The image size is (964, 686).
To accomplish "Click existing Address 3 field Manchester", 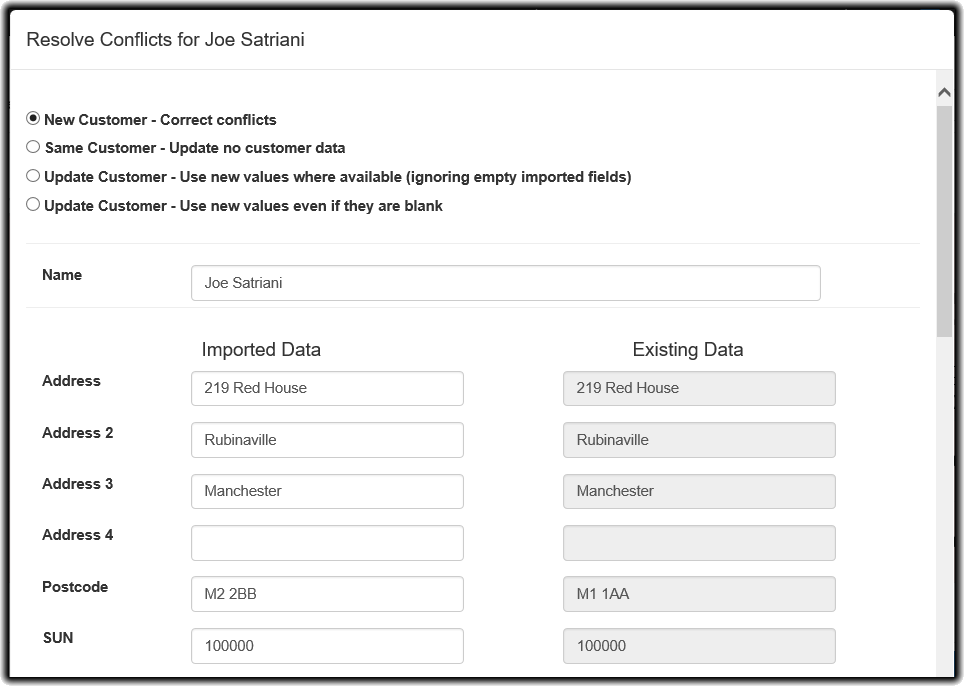I will tap(699, 491).
